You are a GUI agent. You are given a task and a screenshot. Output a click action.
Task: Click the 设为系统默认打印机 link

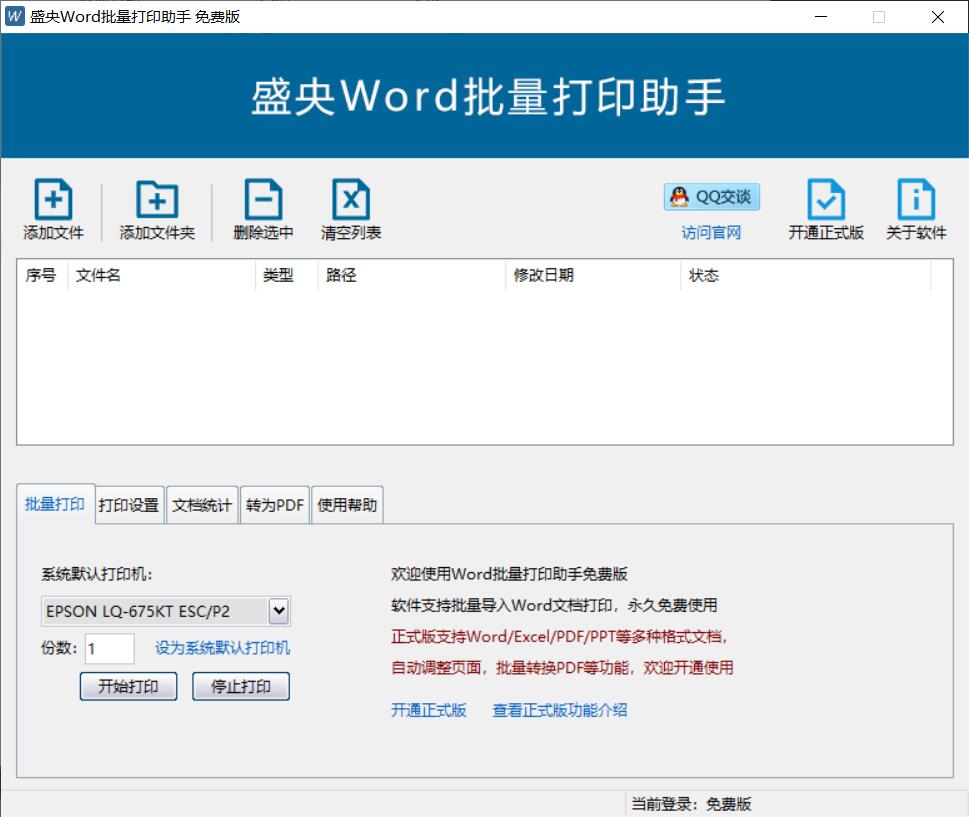click(222, 648)
